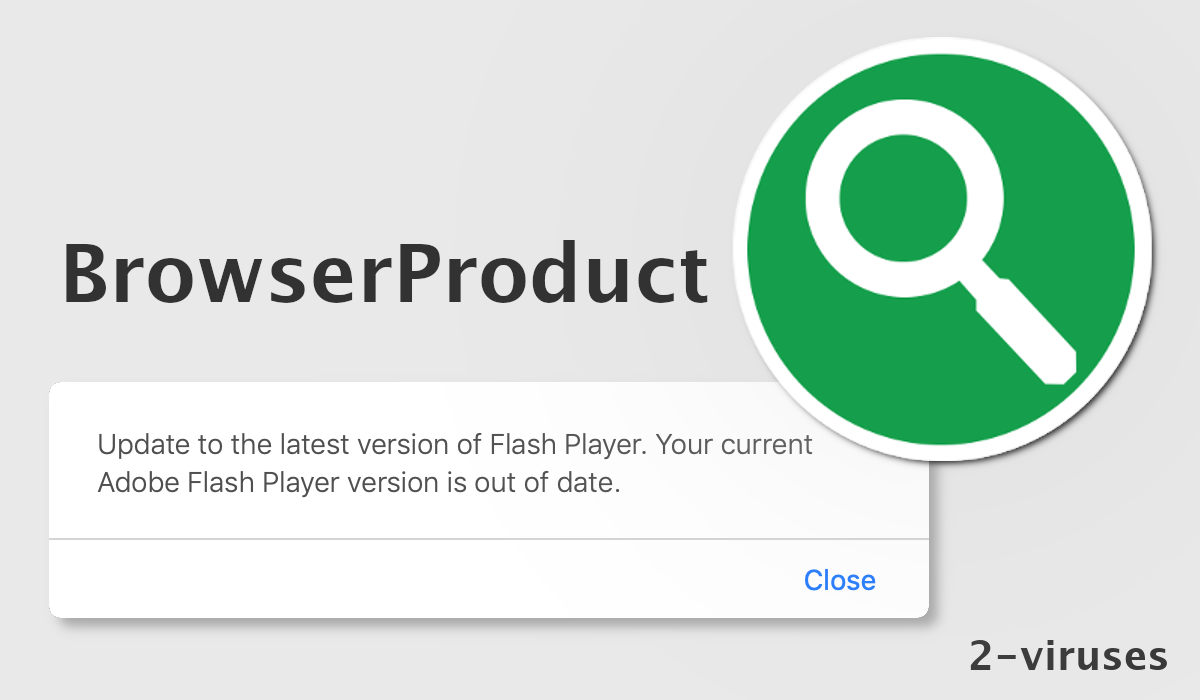Click the green magnifying glass logo
This screenshot has width=1200, height=700.
[940, 250]
